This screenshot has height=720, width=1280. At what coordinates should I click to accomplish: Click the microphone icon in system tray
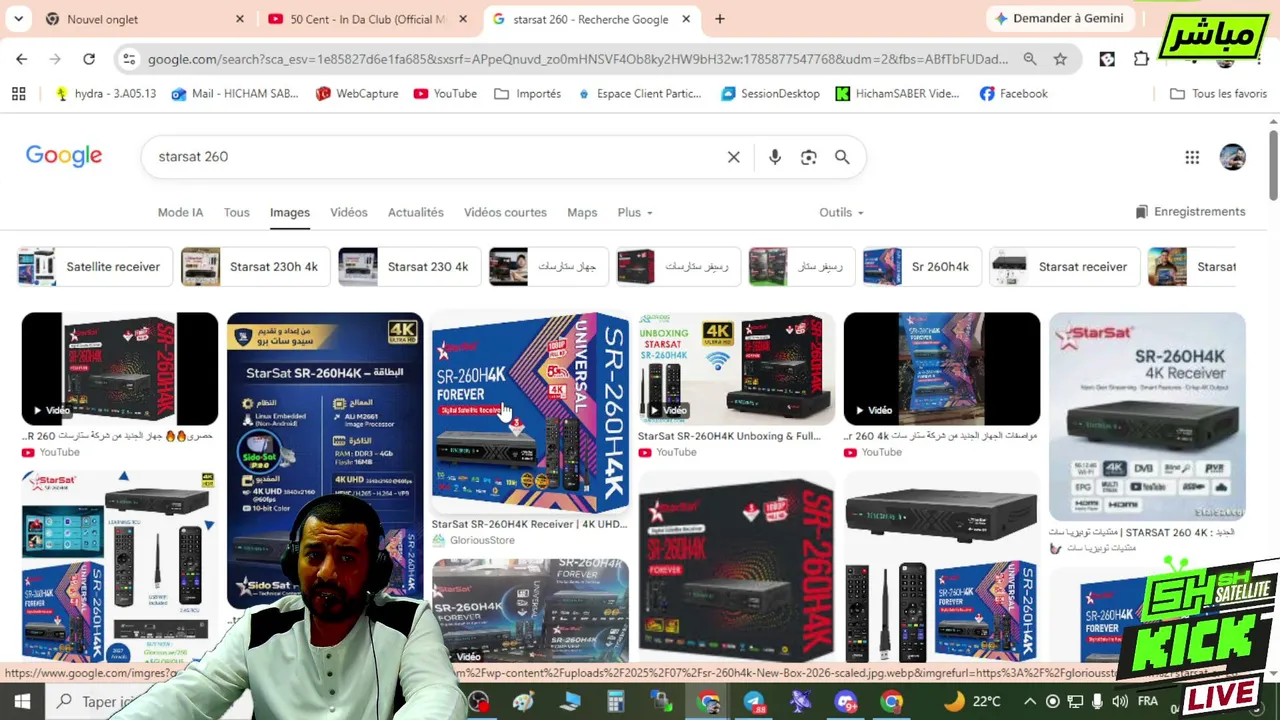(1097, 702)
